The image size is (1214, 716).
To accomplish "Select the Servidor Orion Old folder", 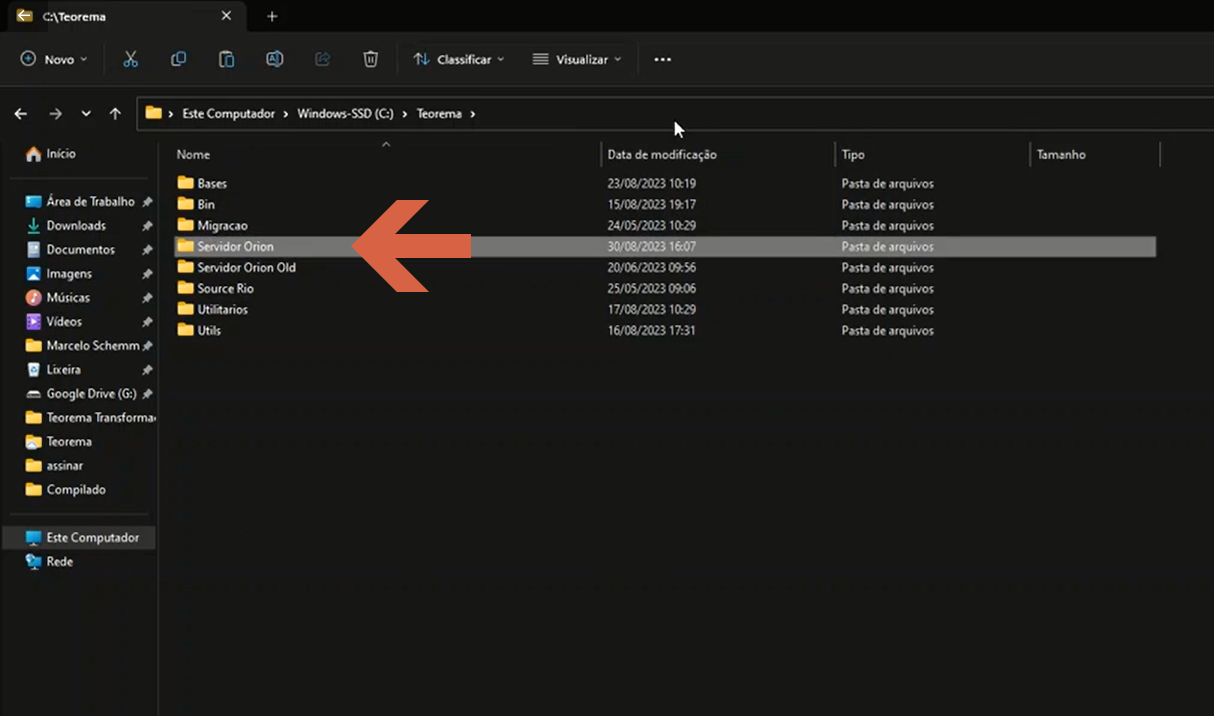I will [x=666, y=268].
